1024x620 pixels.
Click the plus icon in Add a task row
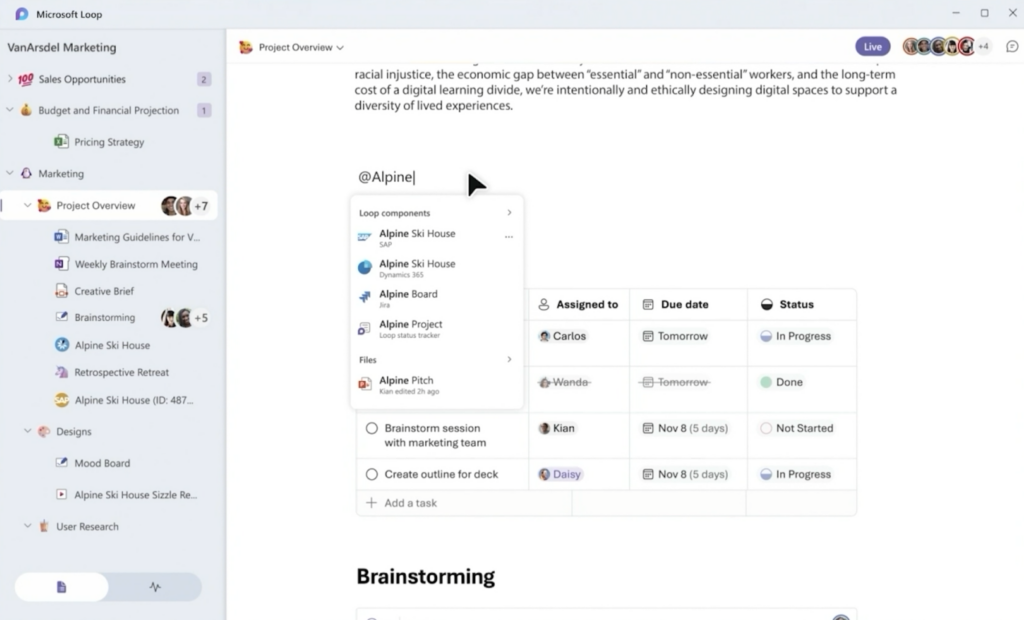(371, 502)
